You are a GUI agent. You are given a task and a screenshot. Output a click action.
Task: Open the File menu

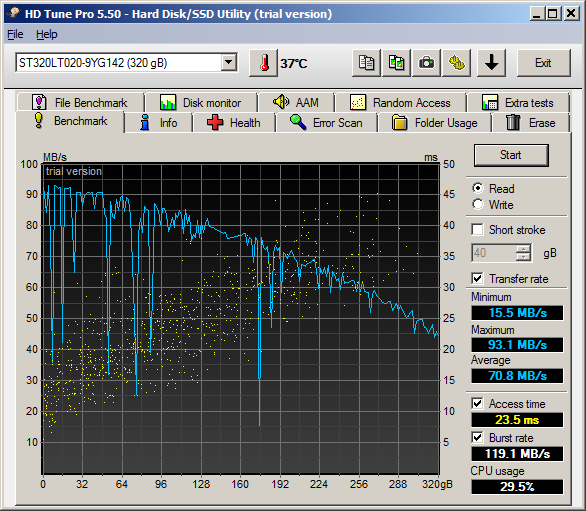[x=15, y=34]
